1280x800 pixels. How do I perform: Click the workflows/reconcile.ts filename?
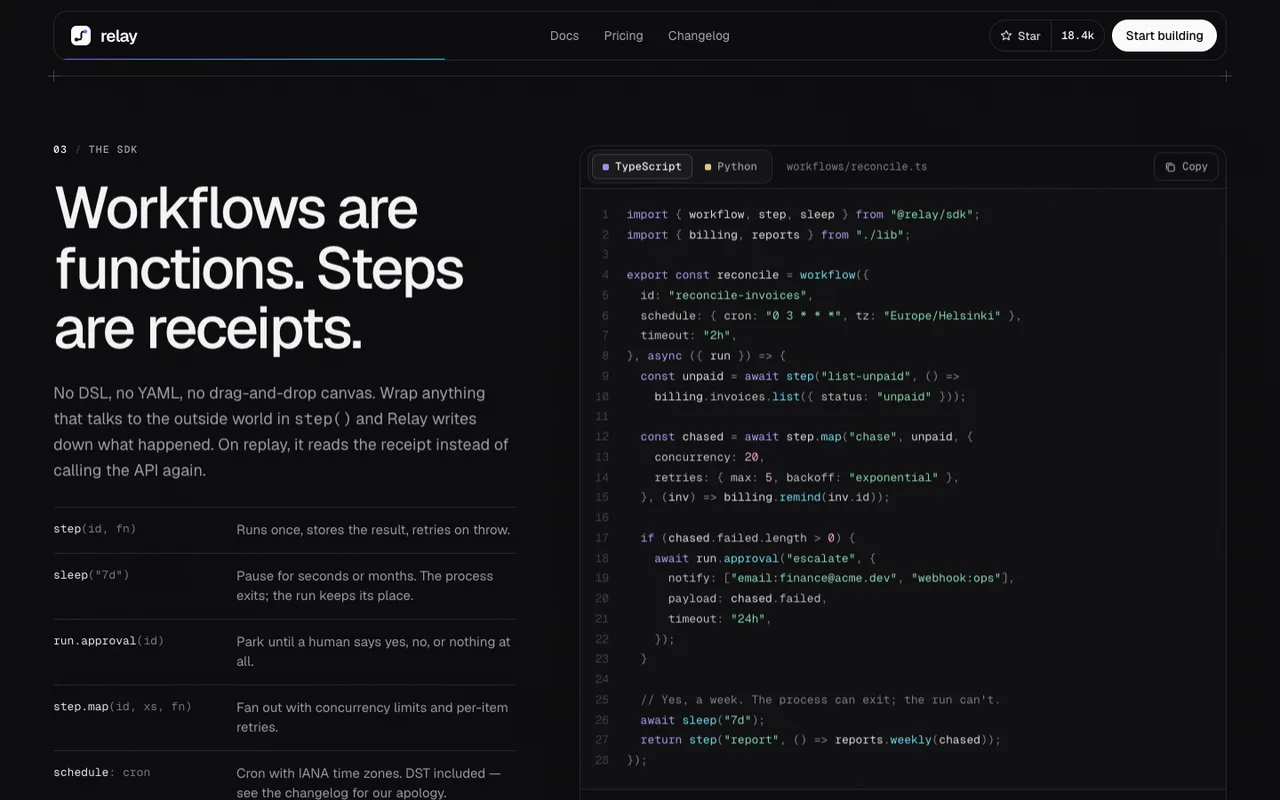857,167
